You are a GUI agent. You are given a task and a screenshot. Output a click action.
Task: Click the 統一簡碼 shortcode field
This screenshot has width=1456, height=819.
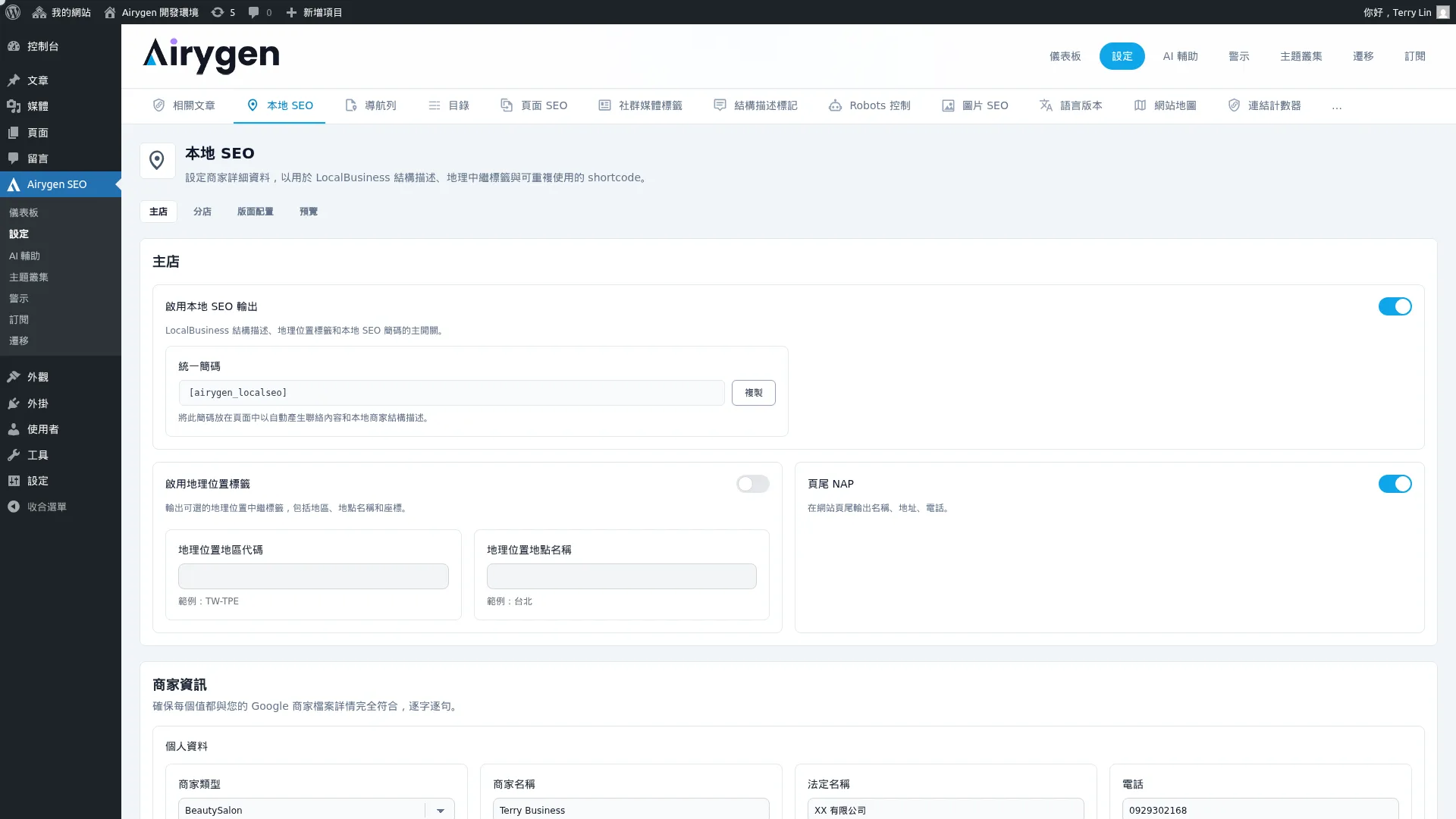tap(451, 393)
